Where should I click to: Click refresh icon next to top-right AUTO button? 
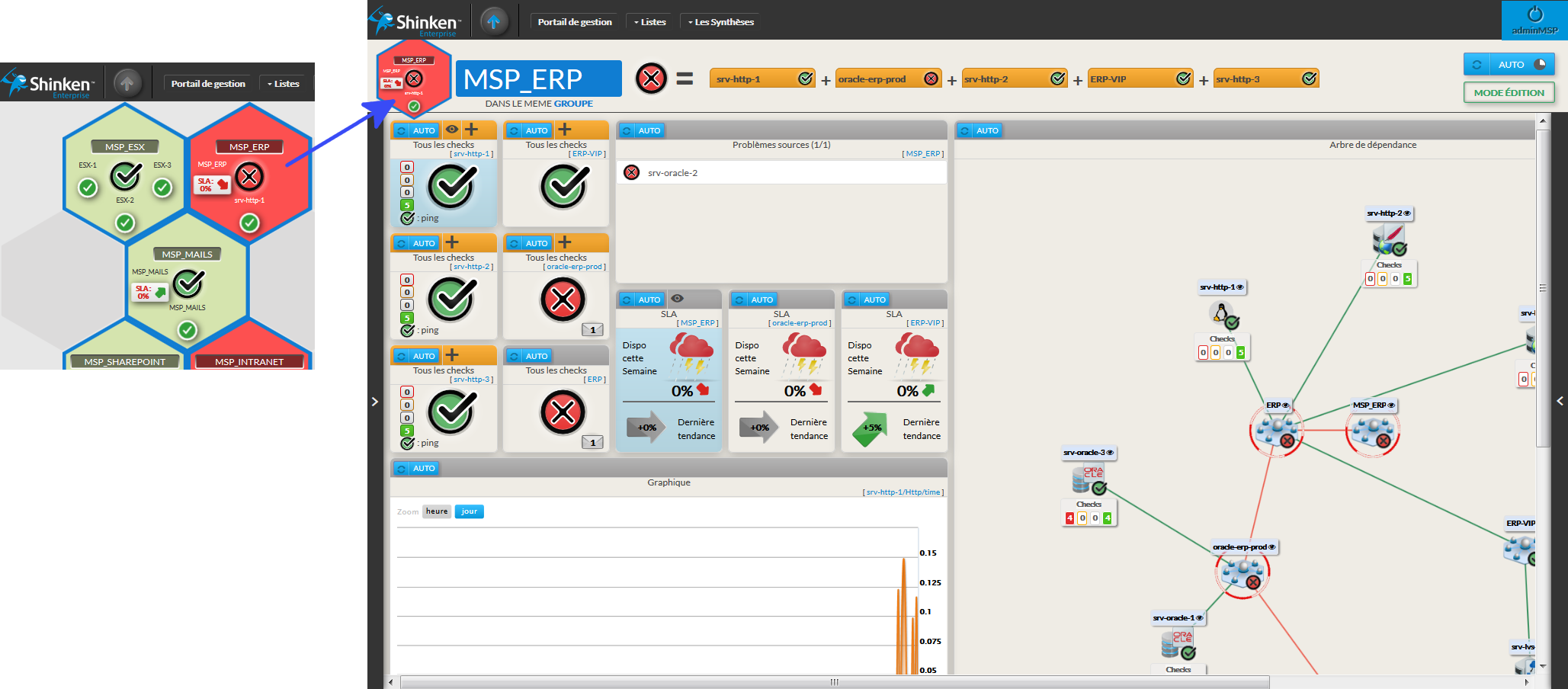[1477, 65]
